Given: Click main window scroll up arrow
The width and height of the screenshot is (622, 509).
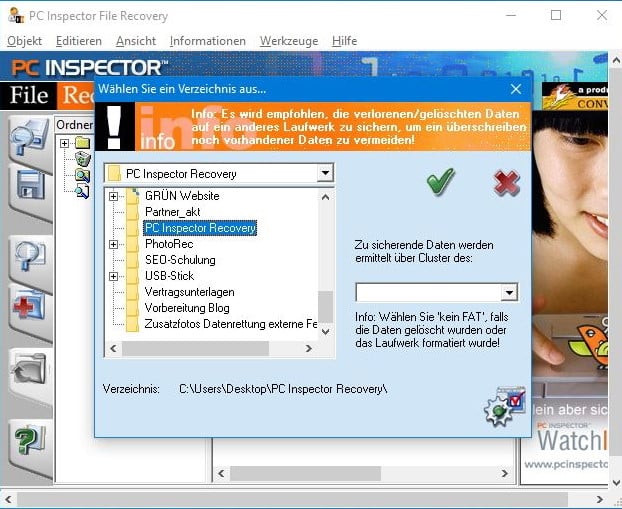Looking at the screenshot, I should (616, 61).
